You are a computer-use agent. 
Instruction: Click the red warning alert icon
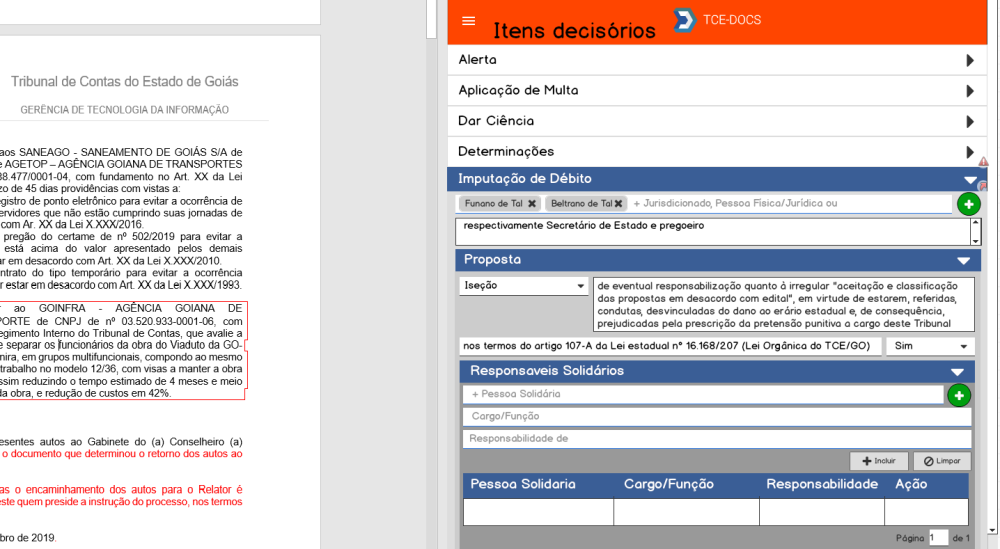[983, 162]
